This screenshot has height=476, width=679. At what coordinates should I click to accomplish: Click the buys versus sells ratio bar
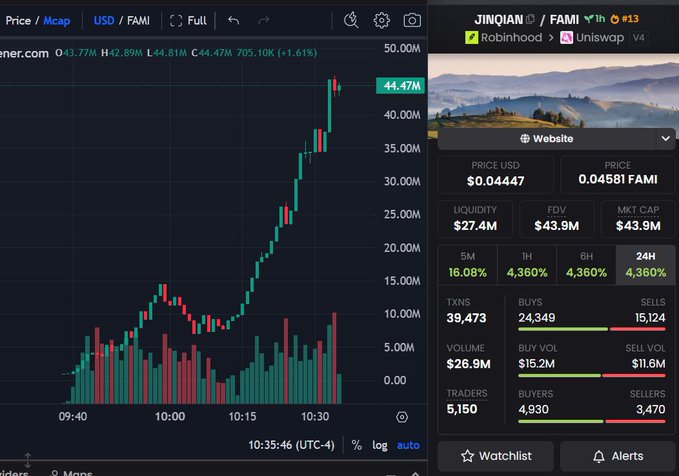click(x=592, y=329)
